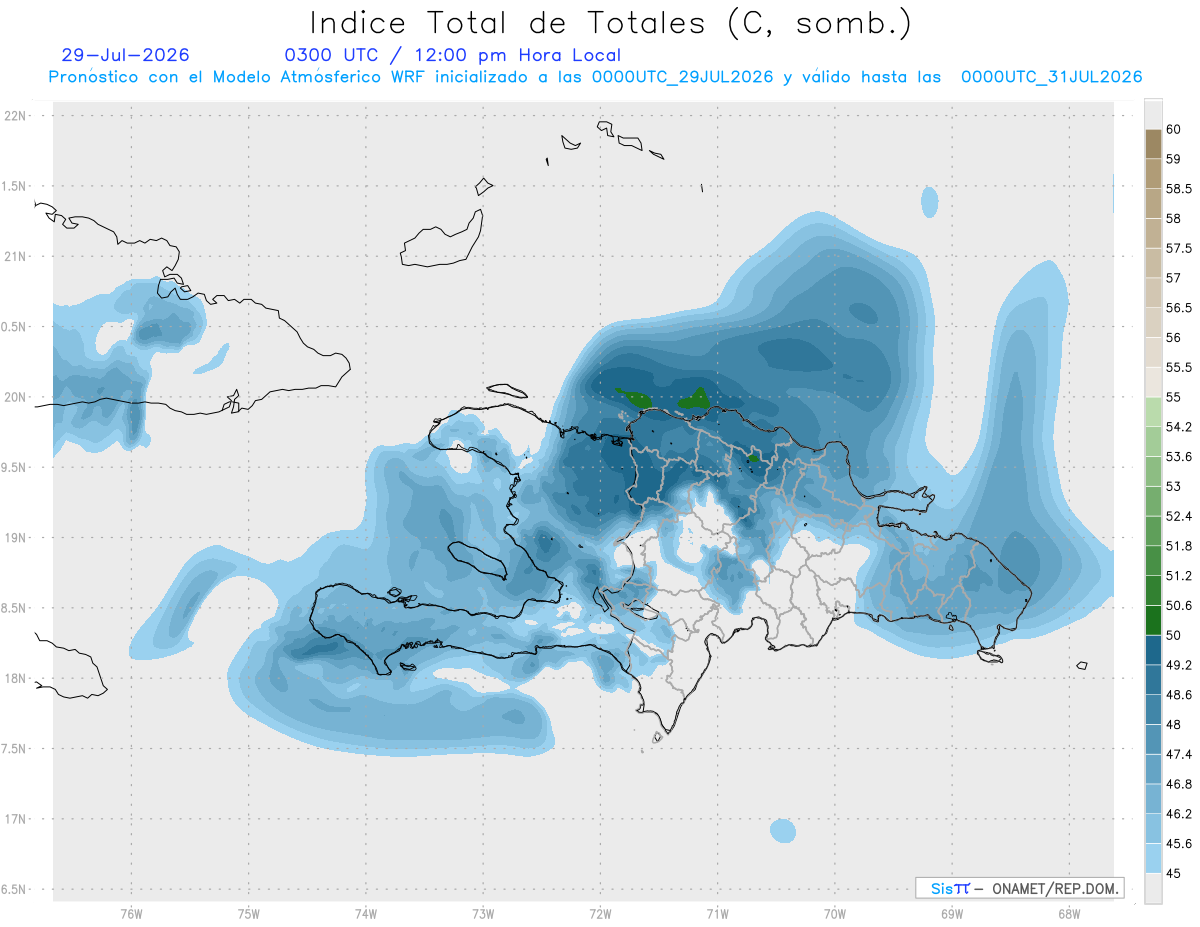Click the '70W' longitude label
The image size is (1200, 927).
(x=835, y=913)
